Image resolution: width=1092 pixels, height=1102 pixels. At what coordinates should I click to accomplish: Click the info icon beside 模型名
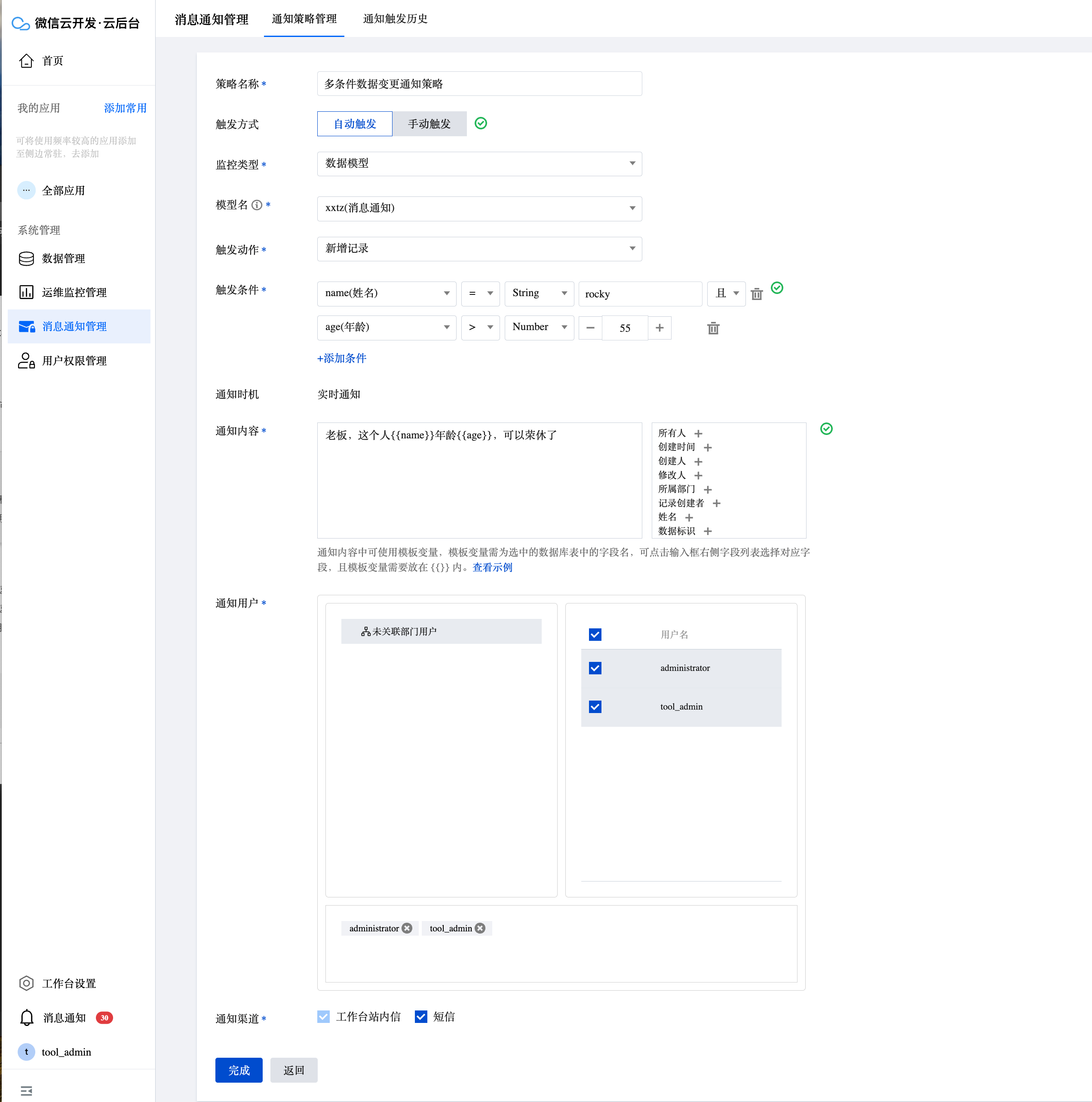tap(257, 205)
